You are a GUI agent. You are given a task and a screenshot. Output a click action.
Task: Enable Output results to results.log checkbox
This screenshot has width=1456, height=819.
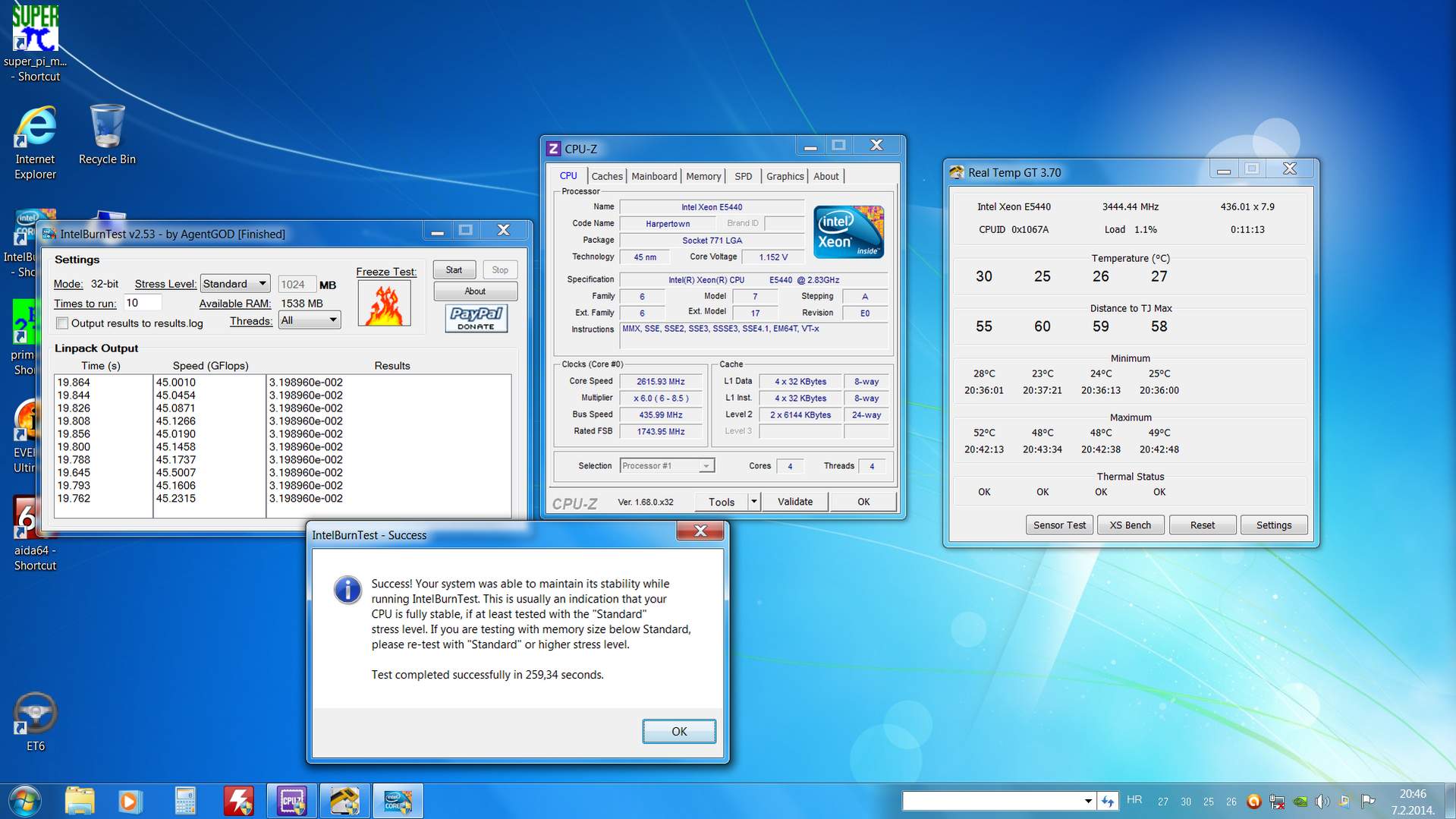click(62, 323)
